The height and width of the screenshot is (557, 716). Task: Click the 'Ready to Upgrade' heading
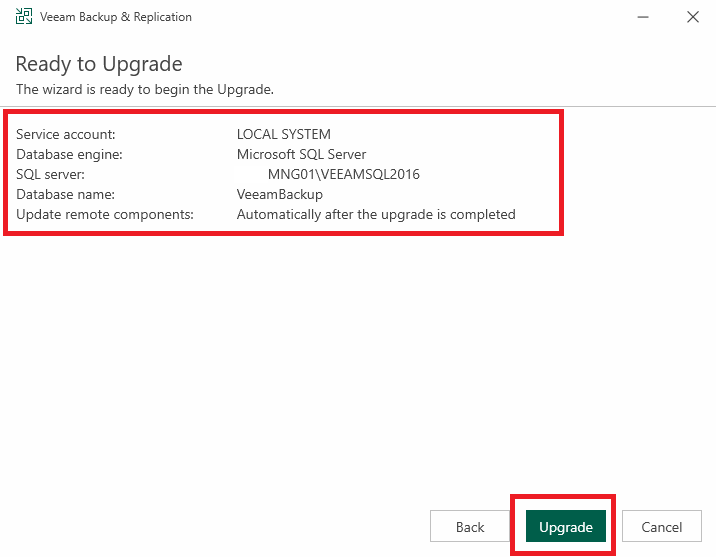pos(99,64)
